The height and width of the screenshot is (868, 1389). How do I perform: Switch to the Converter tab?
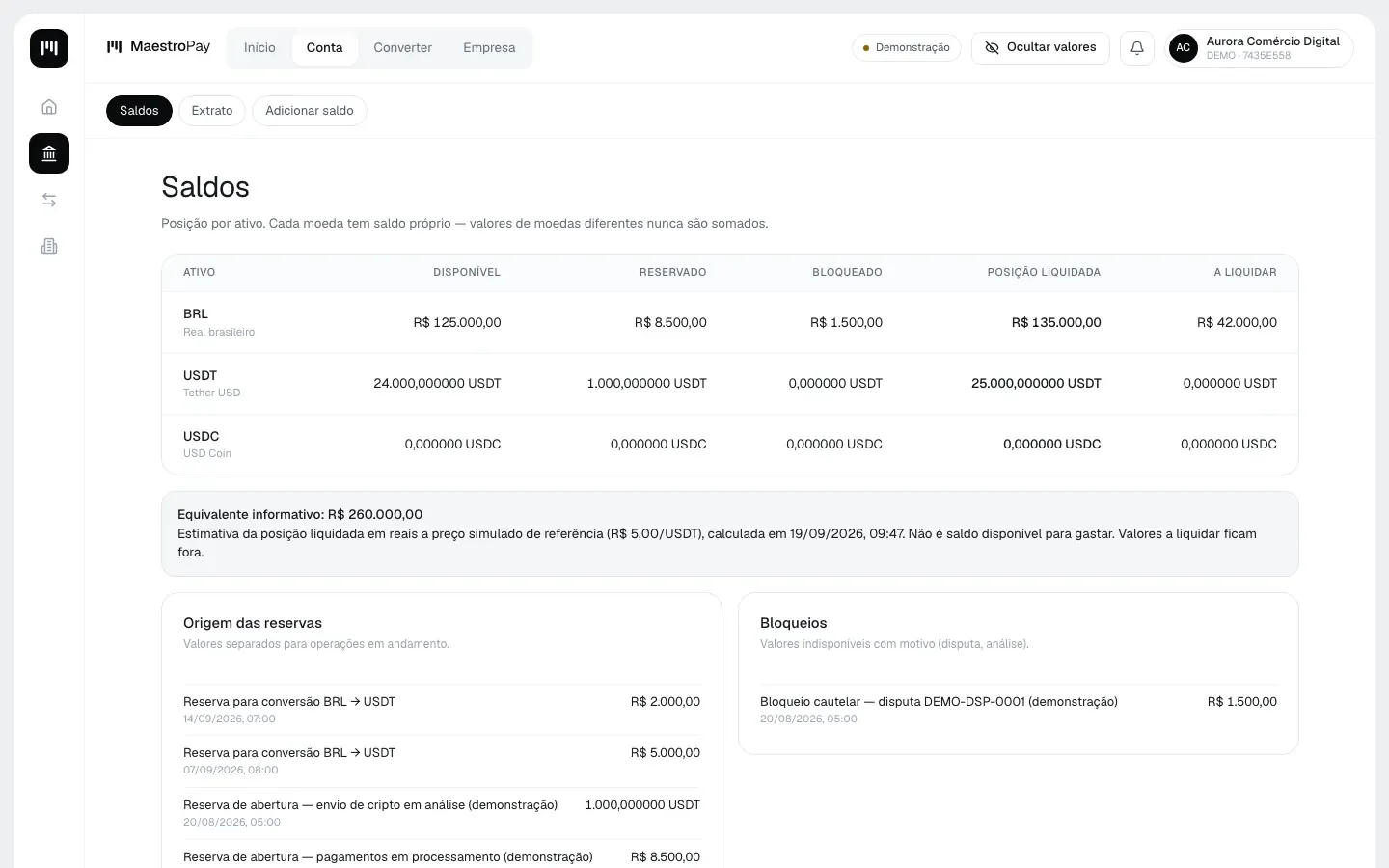[x=403, y=47]
